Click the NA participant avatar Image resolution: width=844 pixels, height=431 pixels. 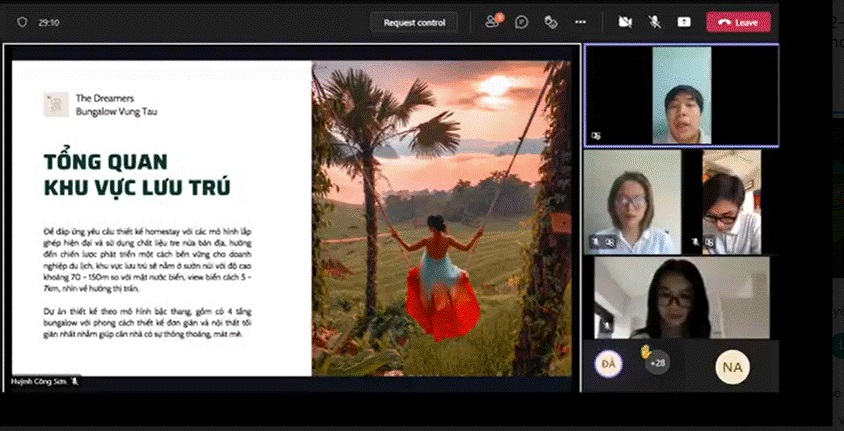pyautogui.click(x=731, y=367)
